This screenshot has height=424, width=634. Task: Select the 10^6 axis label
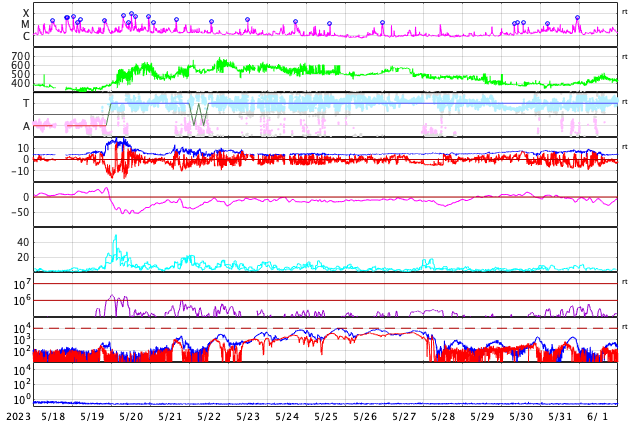coord(22,301)
